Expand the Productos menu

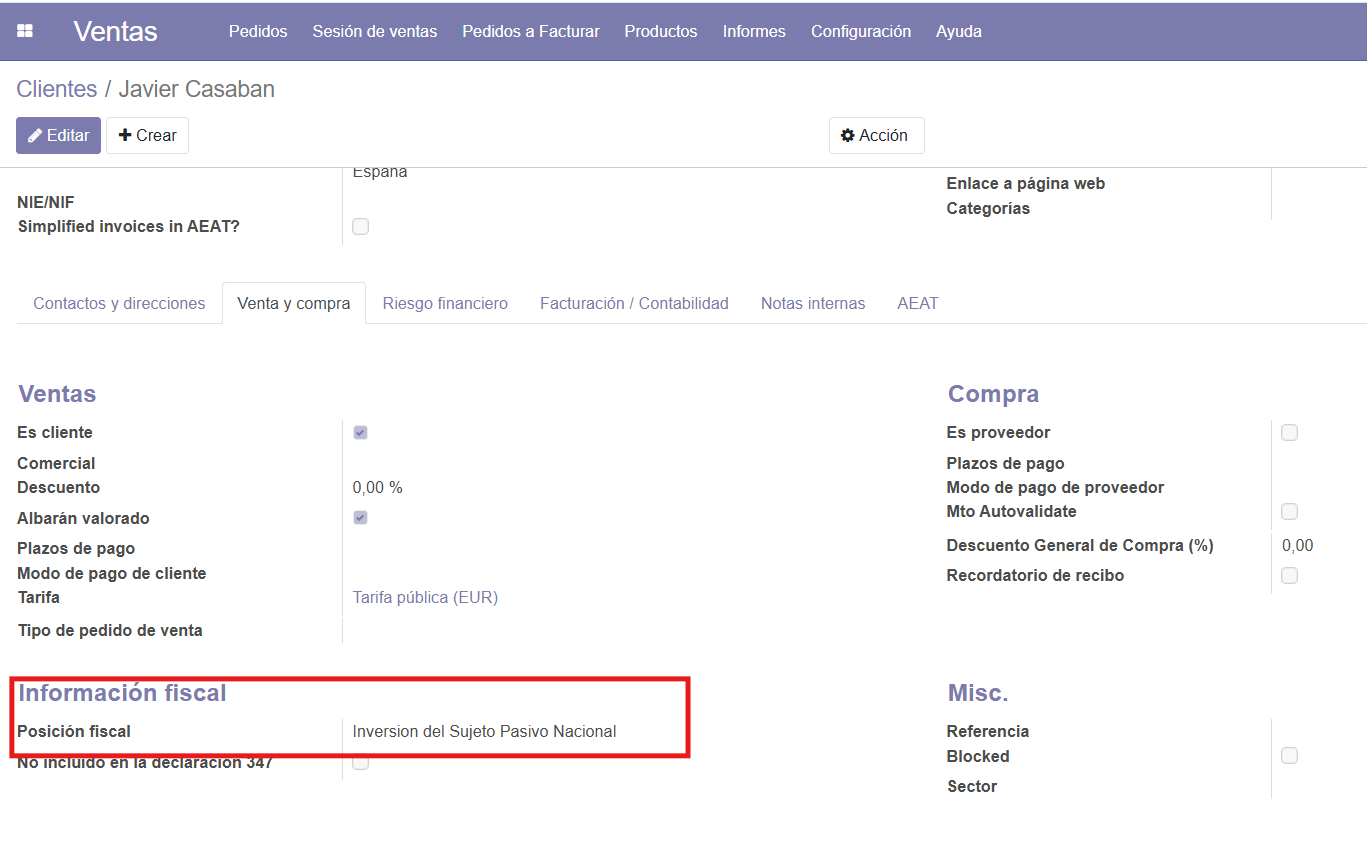coord(660,31)
